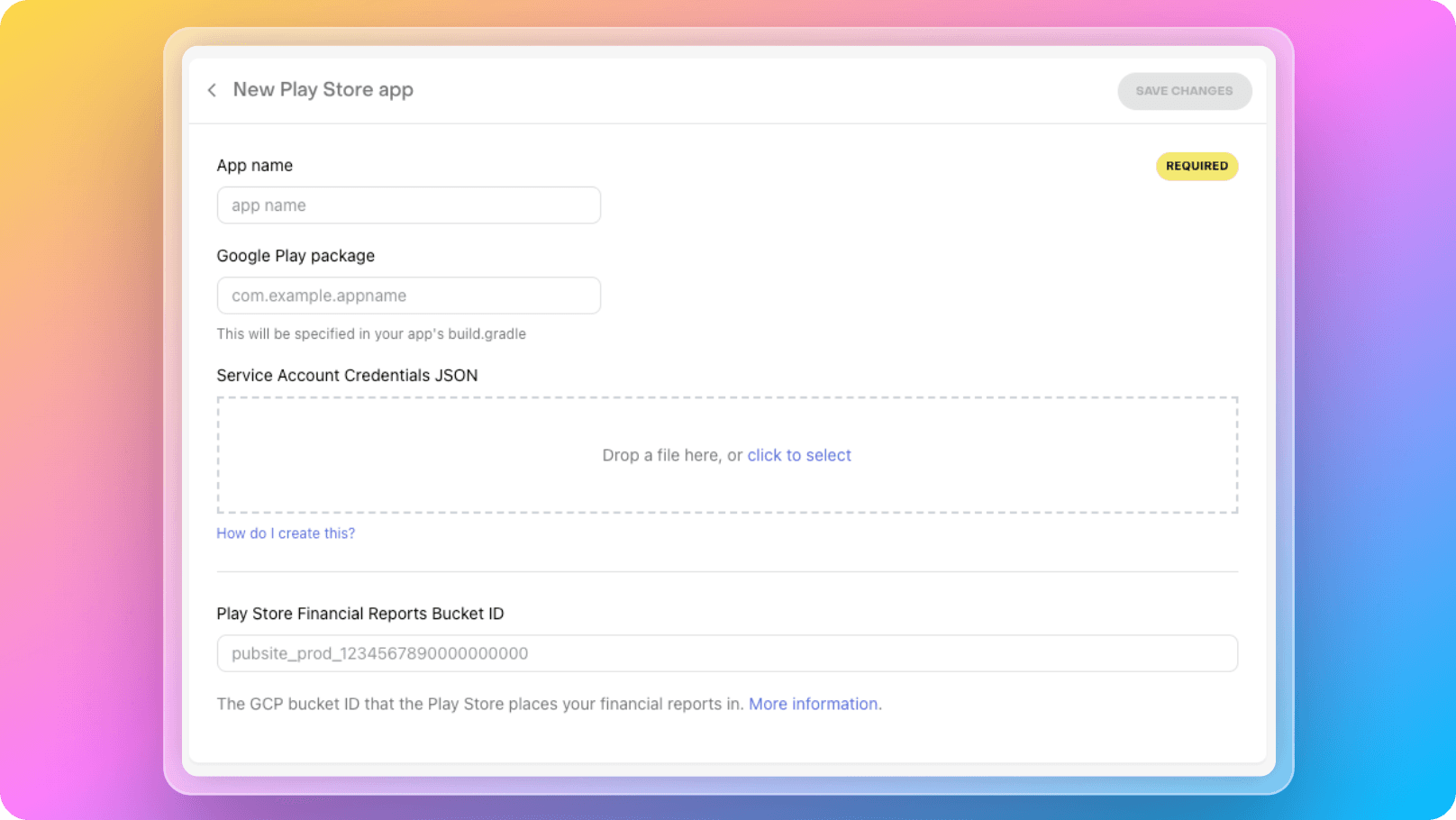The width and height of the screenshot is (1456, 820).
Task: Click the 'Google Play package' label
Action: (x=296, y=256)
